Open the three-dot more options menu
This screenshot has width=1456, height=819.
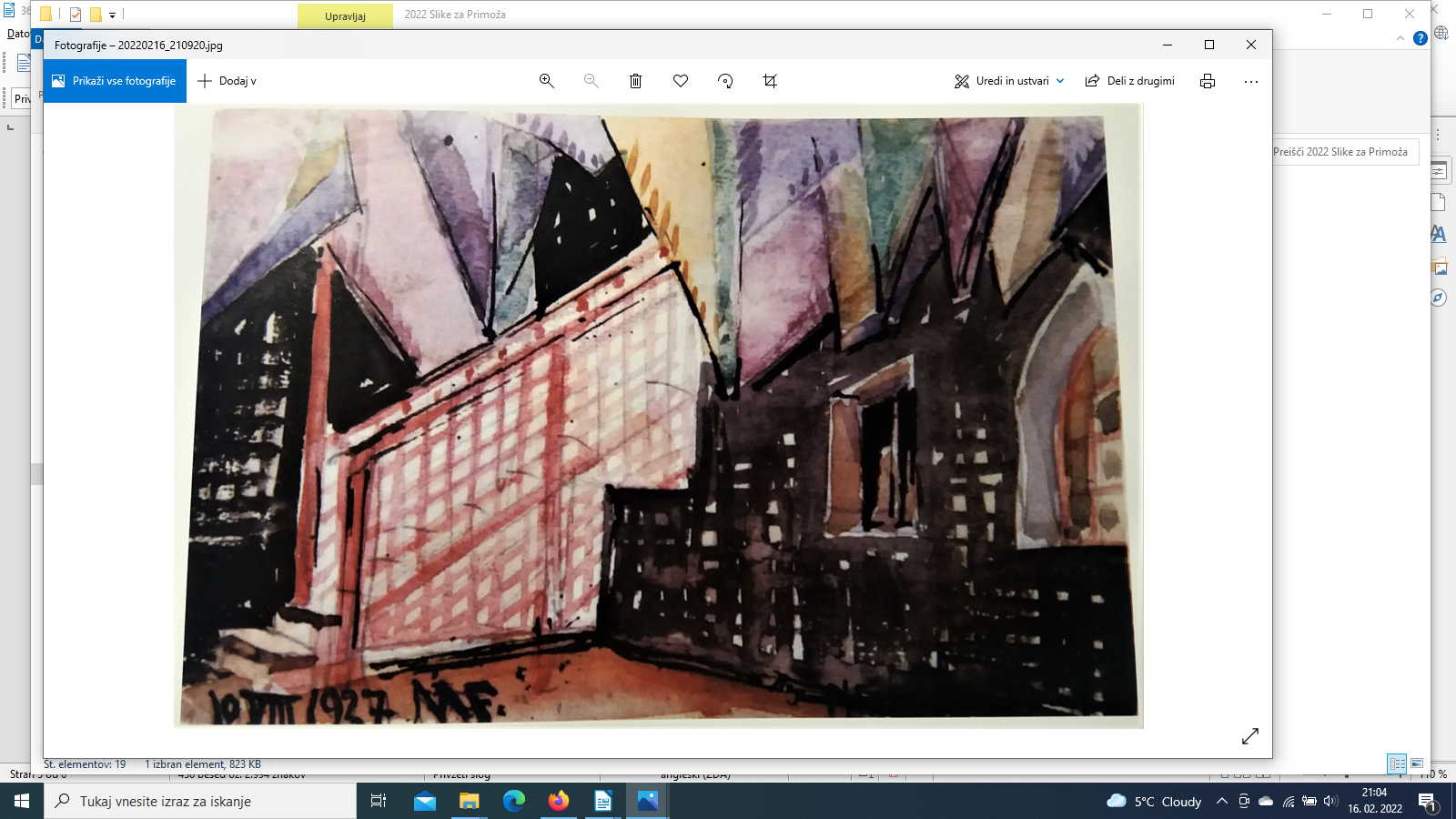click(x=1251, y=81)
